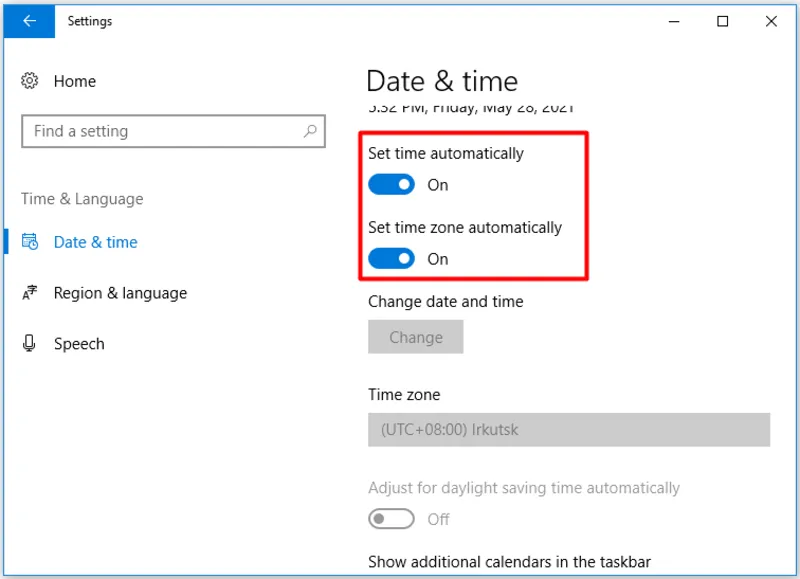Click the Set time zone automatically label

pos(465,227)
